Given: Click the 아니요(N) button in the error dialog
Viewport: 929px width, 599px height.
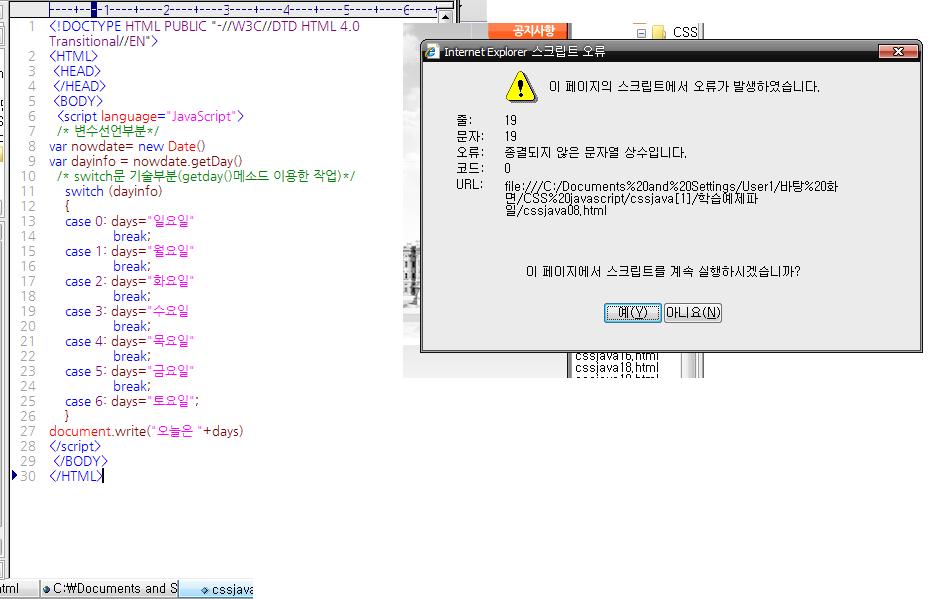Looking at the screenshot, I should (x=693, y=312).
